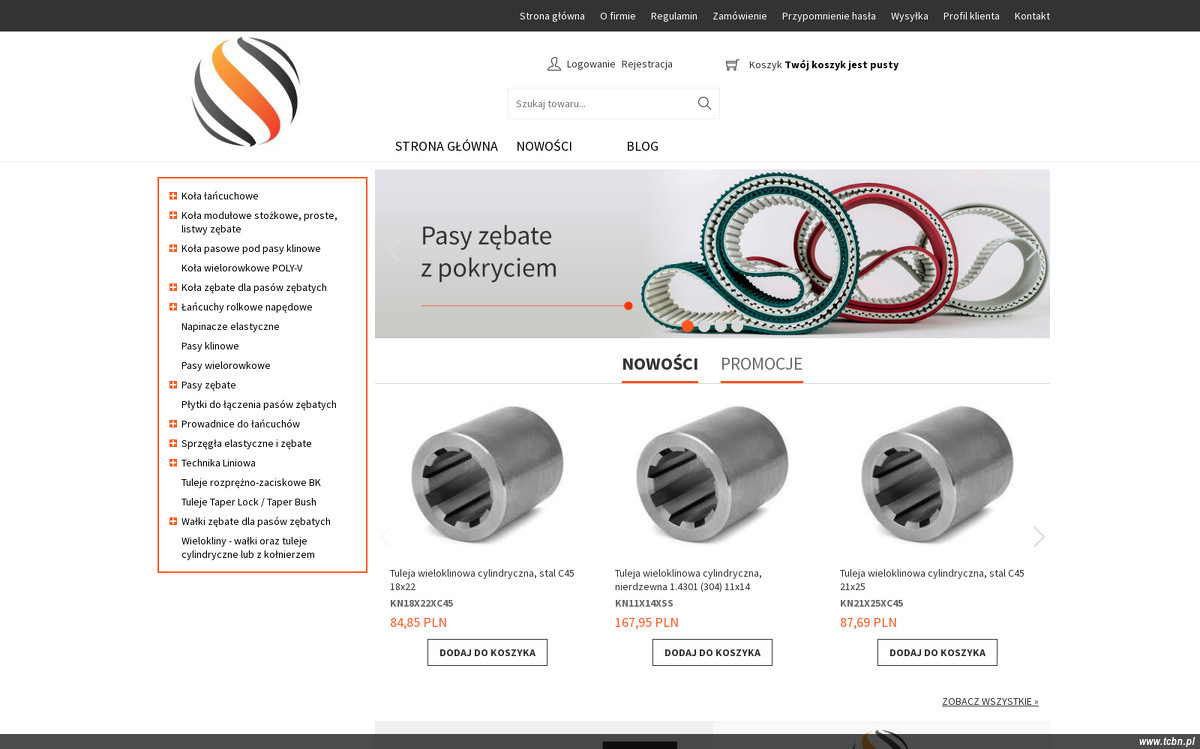Expand the Koła modułowe stożkowe category
This screenshot has width=1200, height=749.
[x=173, y=215]
